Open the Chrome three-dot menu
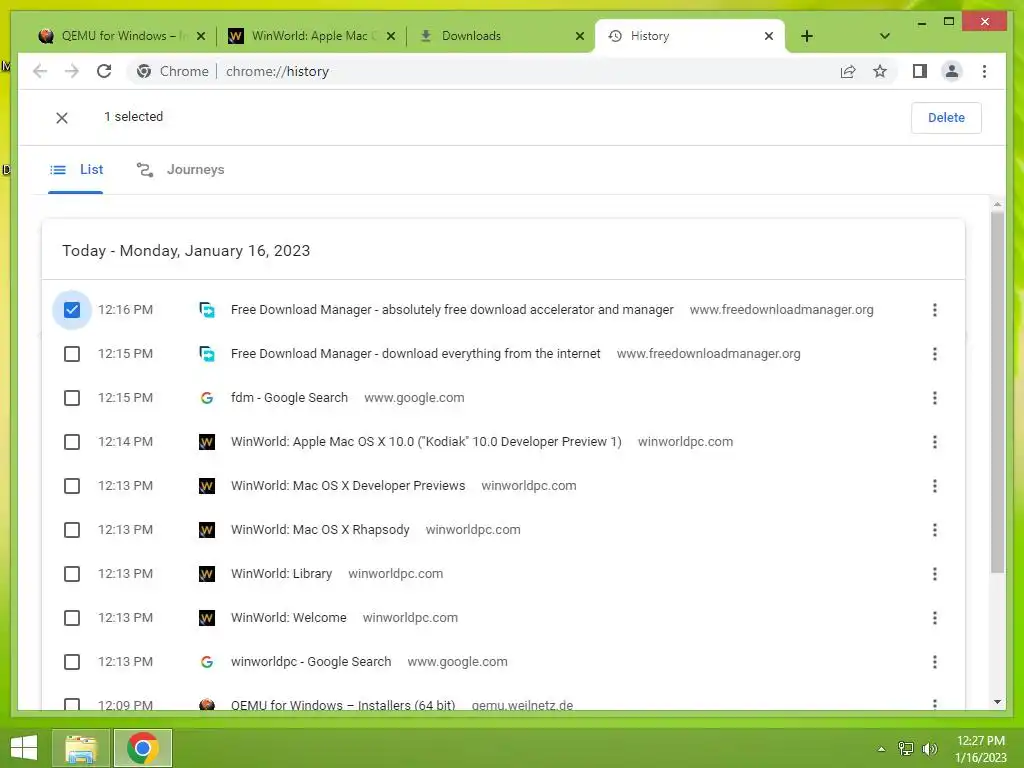 [x=984, y=71]
